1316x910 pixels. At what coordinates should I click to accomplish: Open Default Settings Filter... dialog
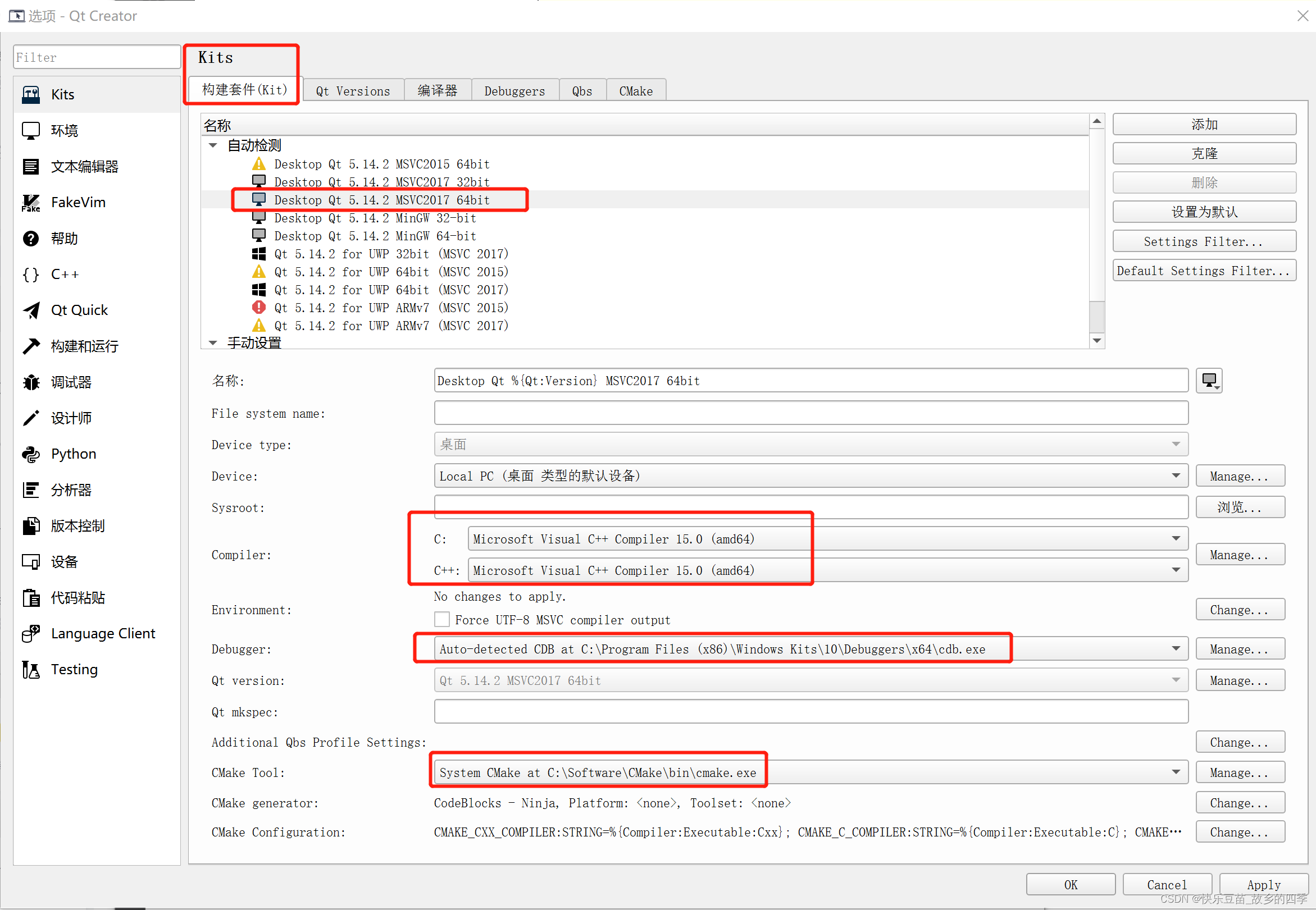coord(1204,271)
